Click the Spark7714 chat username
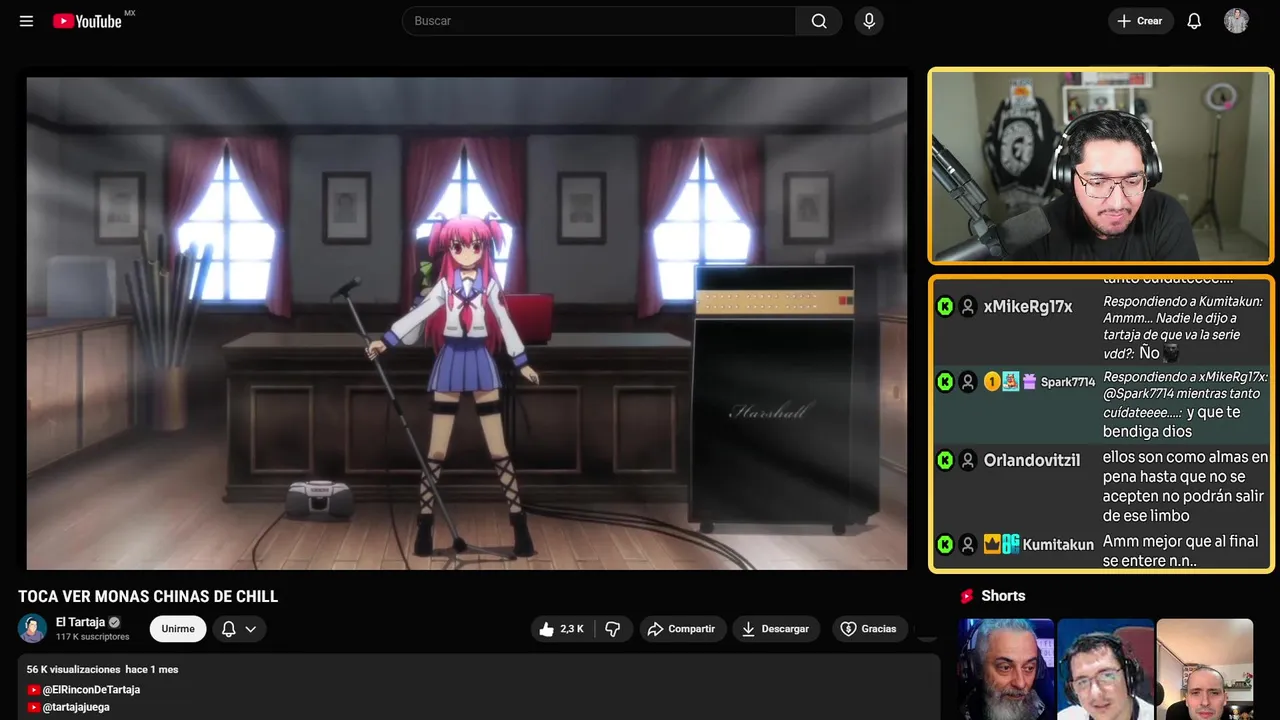Screen dimensions: 1280x720 tap(1068, 382)
